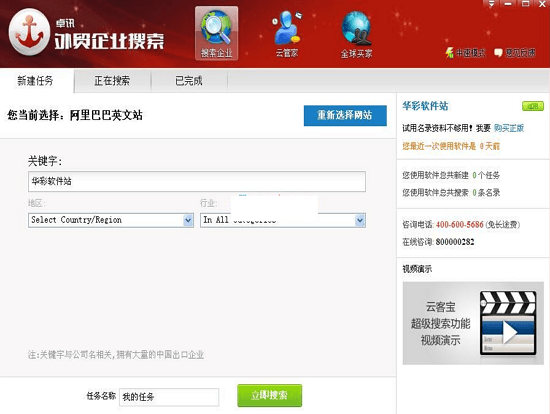Switch to the 已完成 tab
Viewport: 550px width, 414px height.
point(189,81)
